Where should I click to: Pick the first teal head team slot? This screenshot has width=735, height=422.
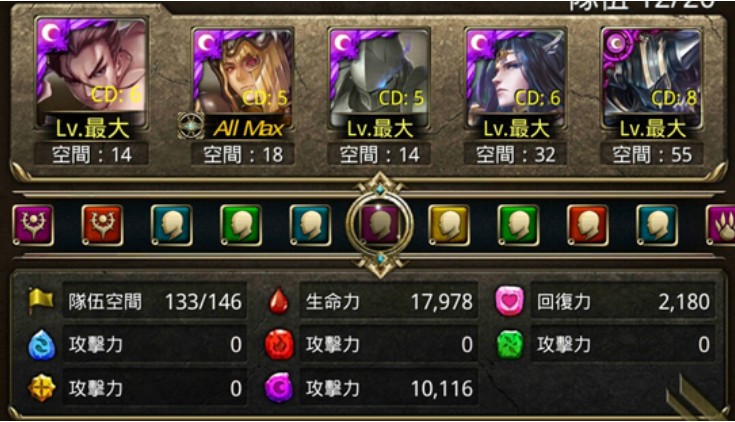click(x=172, y=226)
